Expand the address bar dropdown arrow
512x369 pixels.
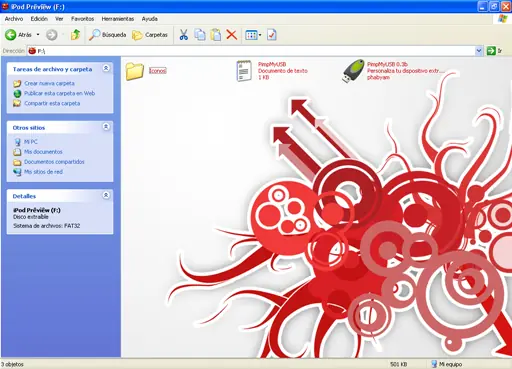(479, 51)
